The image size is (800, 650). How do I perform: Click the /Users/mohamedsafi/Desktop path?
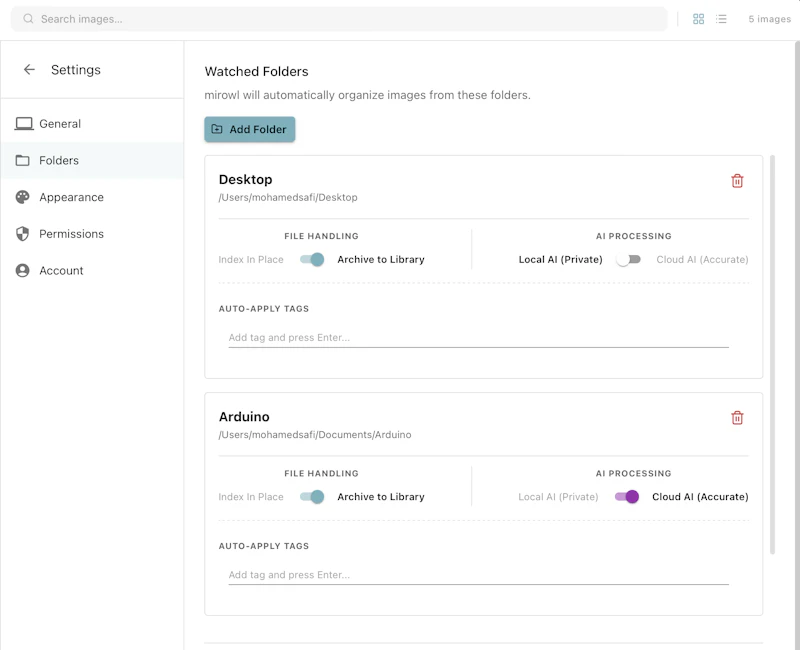tap(288, 197)
